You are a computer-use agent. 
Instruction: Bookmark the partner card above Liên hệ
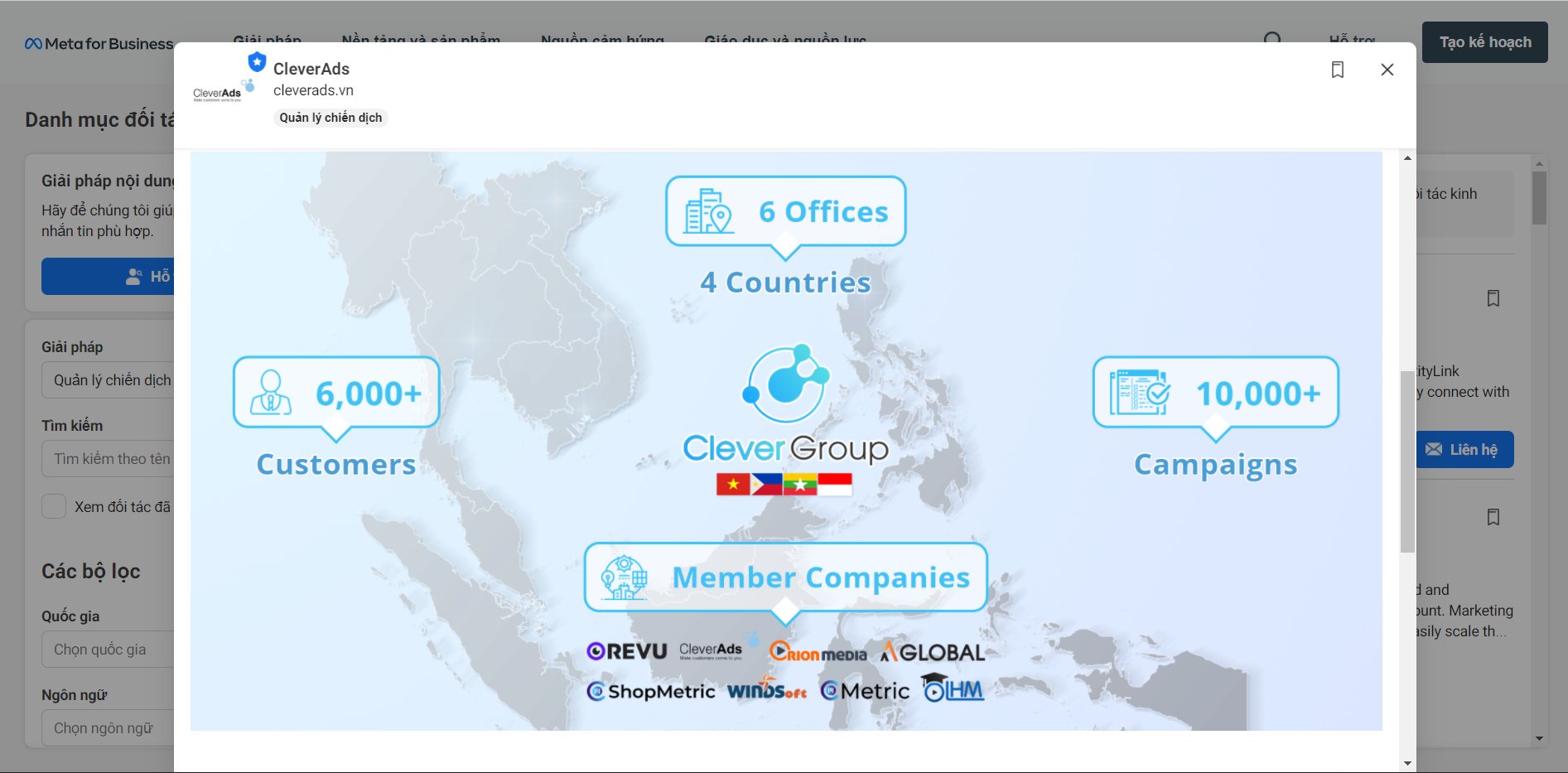(x=1493, y=298)
